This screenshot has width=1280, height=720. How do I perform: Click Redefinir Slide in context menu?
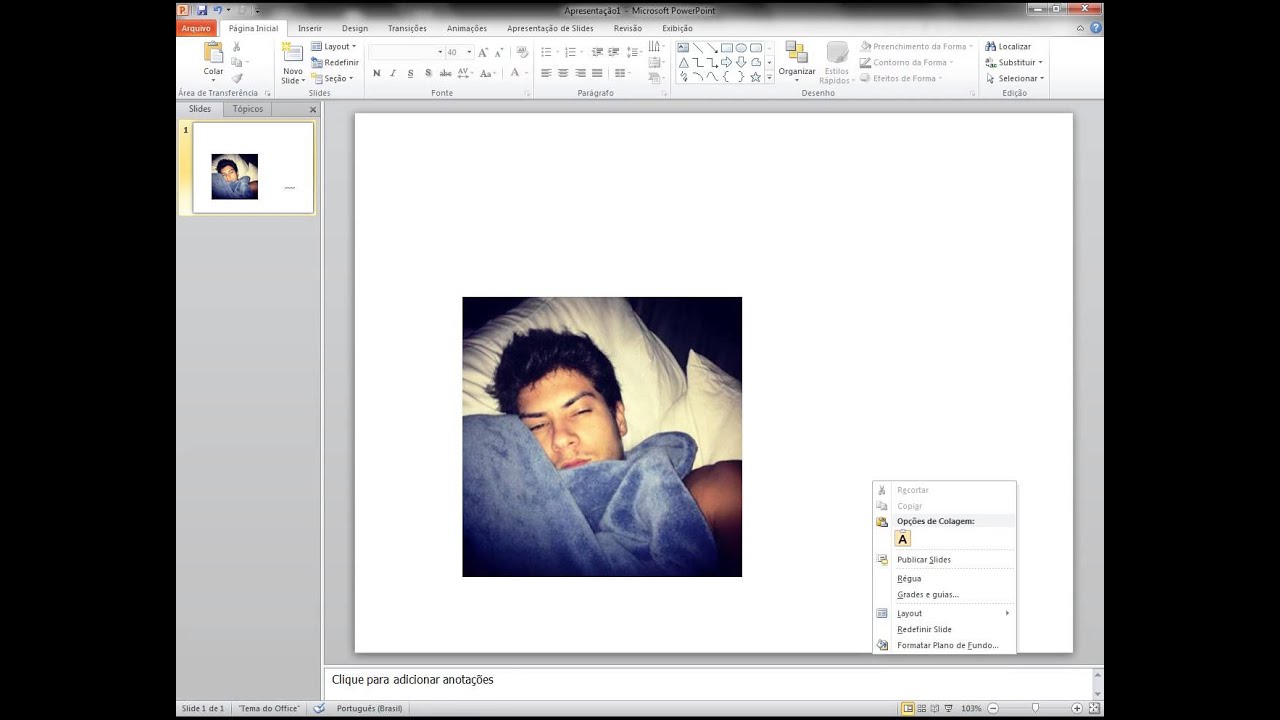(944, 629)
